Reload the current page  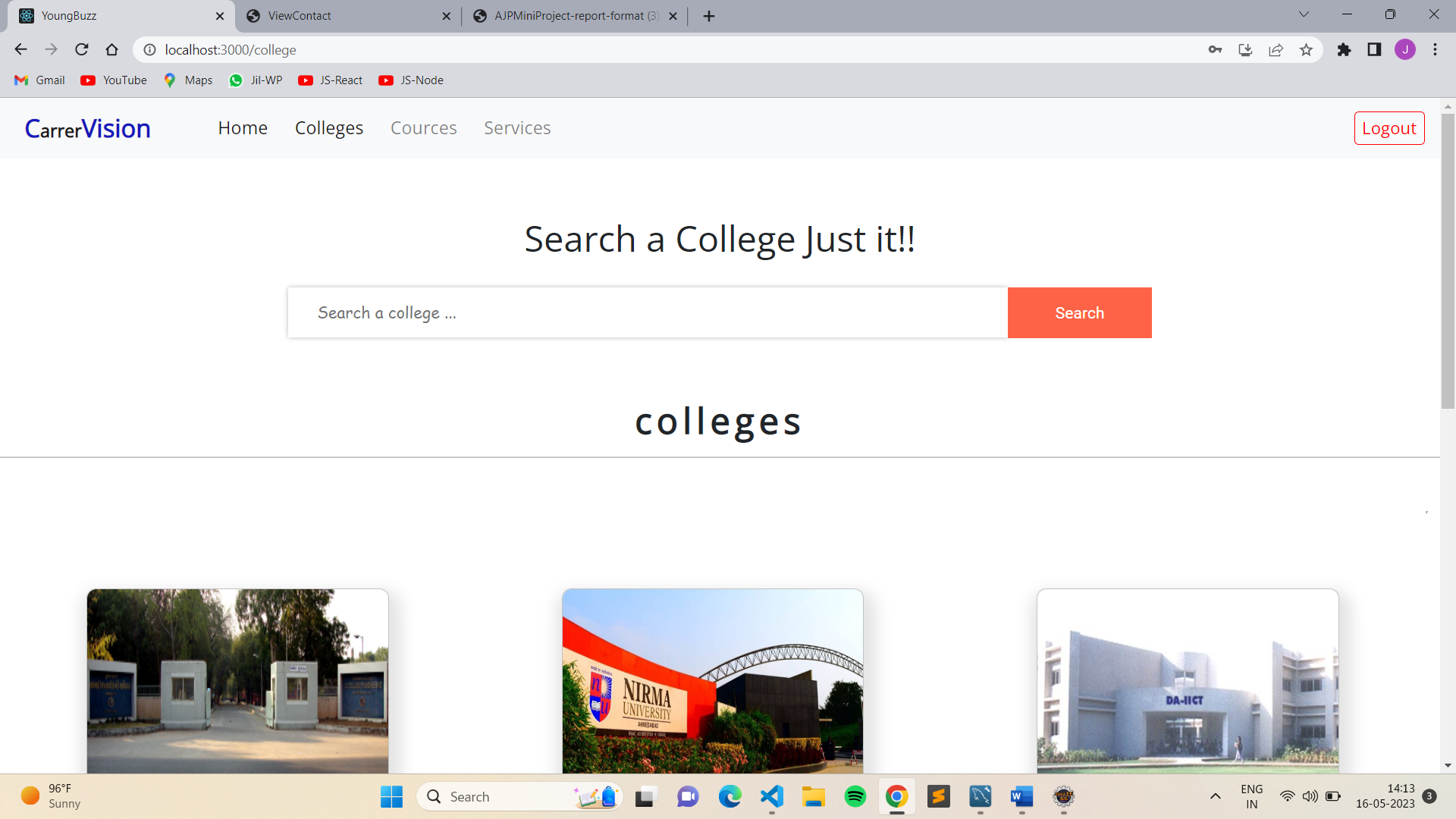81,49
